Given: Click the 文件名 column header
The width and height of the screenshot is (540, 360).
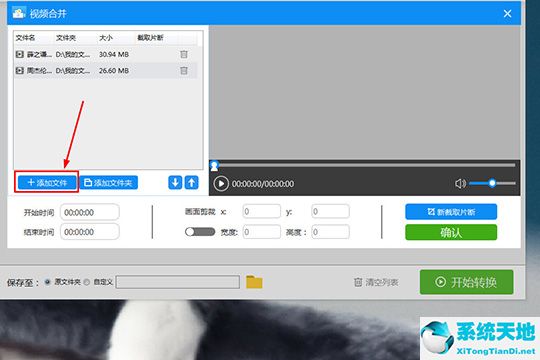Looking at the screenshot, I should [x=25, y=38].
